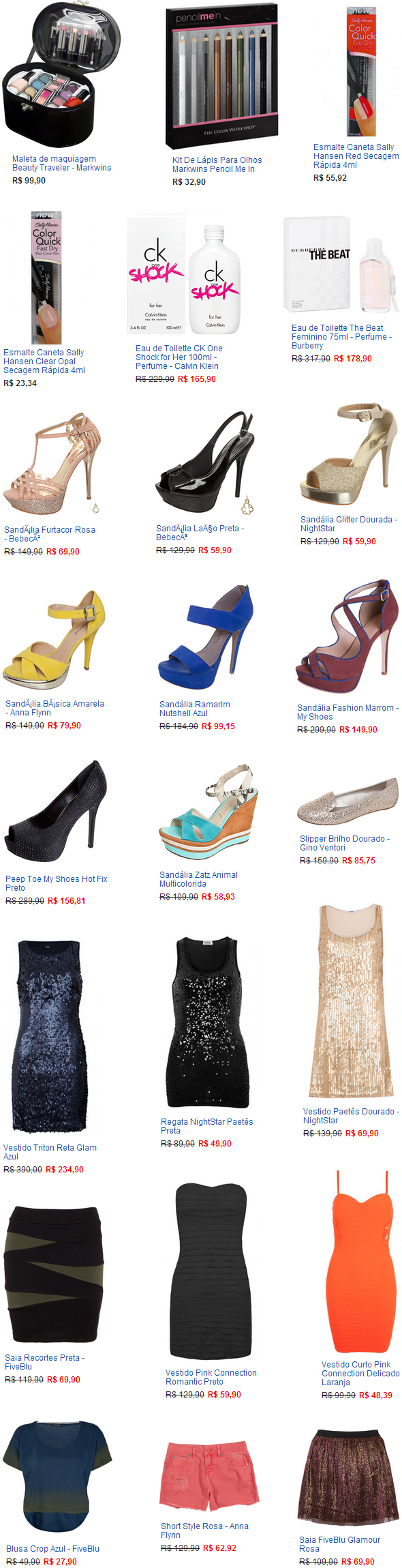Viewport: 402px width, 1568px height.
Task: Click the pink Furtacor sandal image
Action: pyautogui.click(x=52, y=463)
